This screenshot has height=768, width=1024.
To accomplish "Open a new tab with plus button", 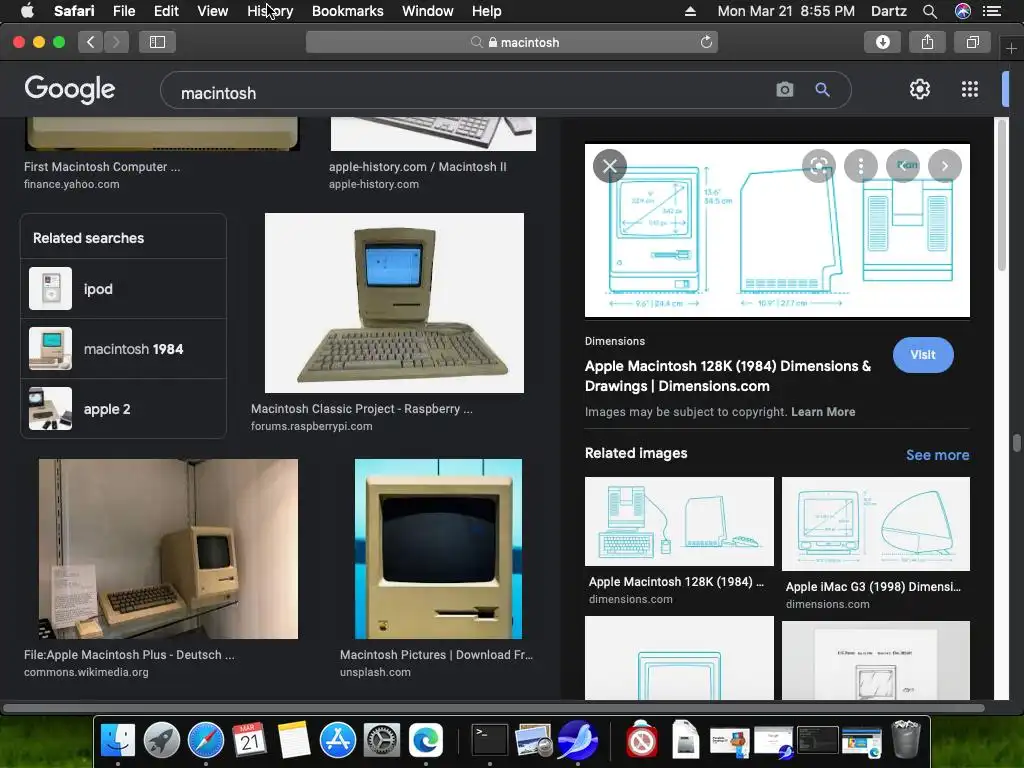I will [x=1011, y=48].
